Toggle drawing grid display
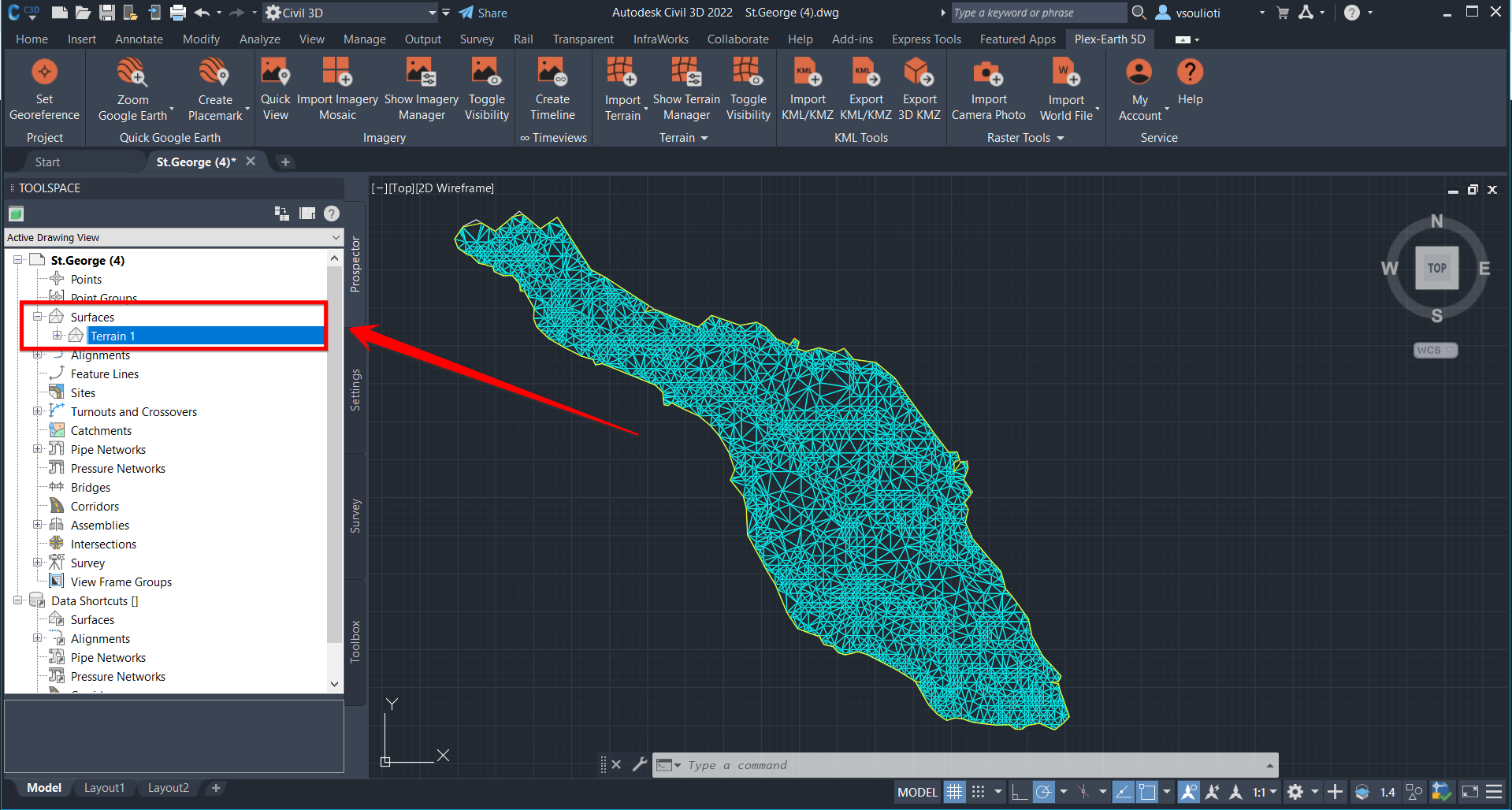1512x810 pixels. coord(954,792)
